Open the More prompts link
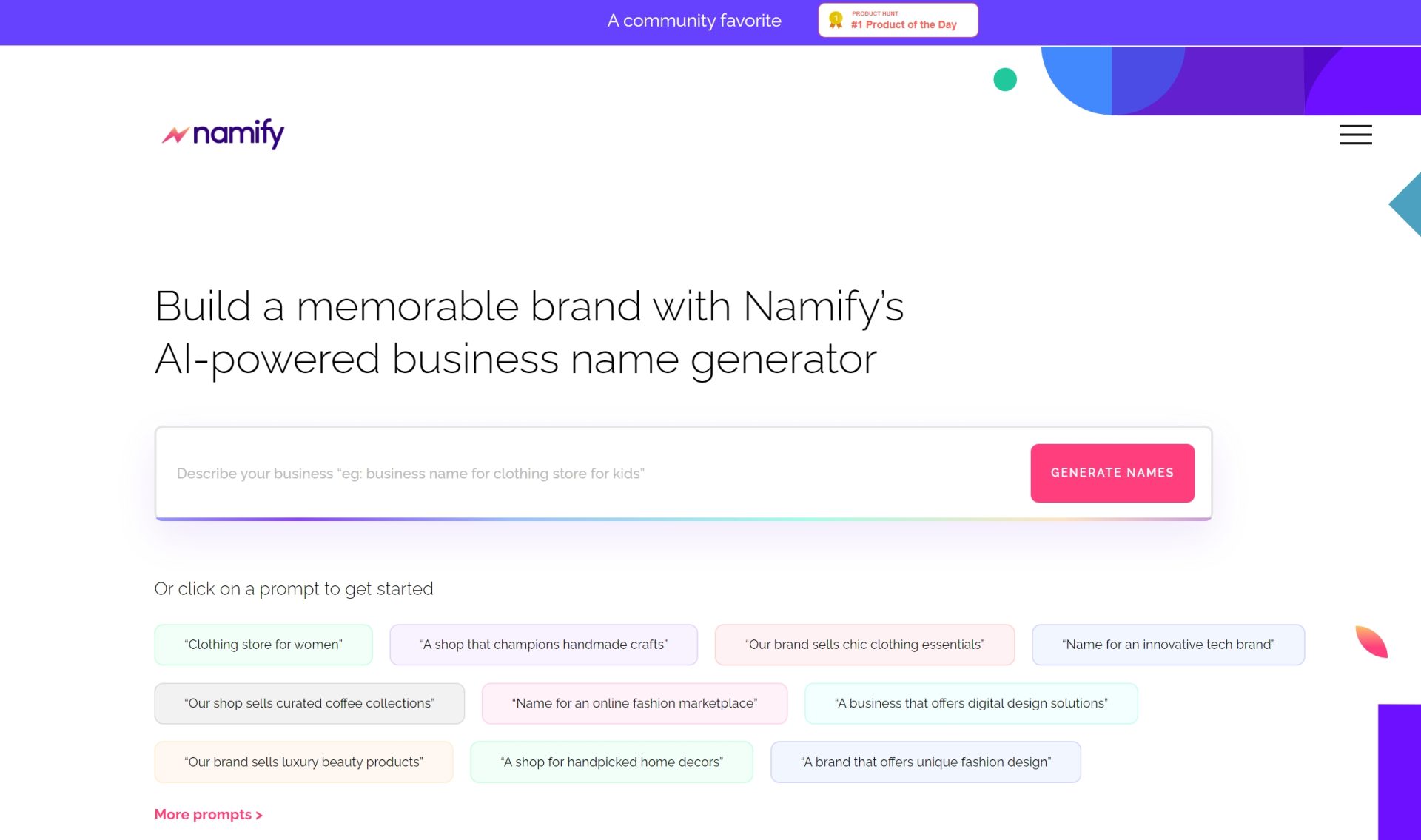 coord(208,814)
